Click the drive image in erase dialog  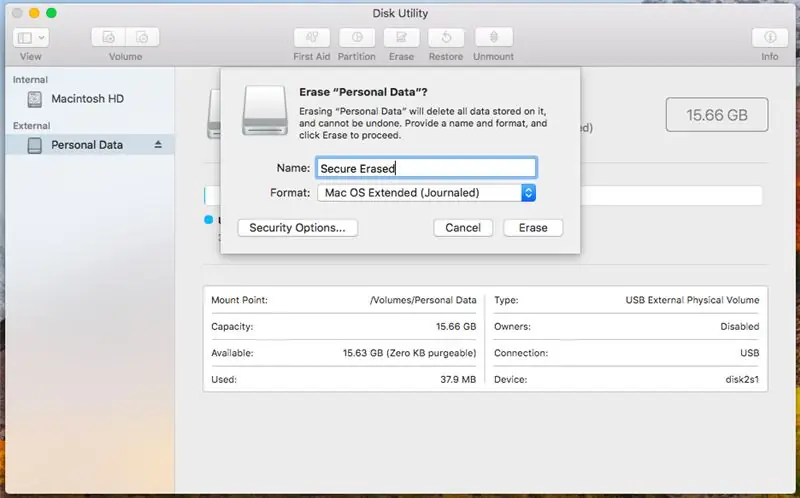[x=265, y=110]
